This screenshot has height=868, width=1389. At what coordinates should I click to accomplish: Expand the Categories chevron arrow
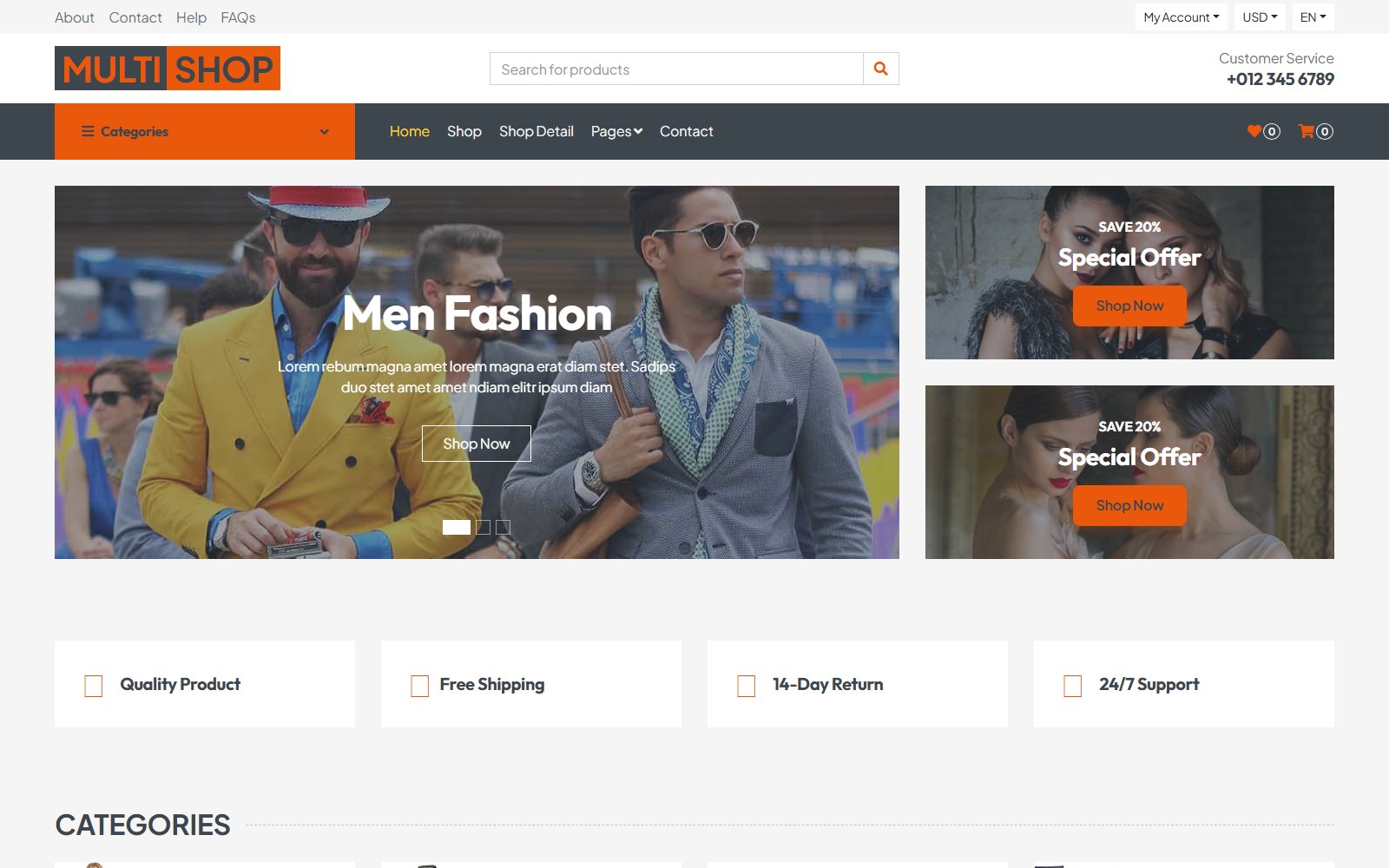[324, 132]
